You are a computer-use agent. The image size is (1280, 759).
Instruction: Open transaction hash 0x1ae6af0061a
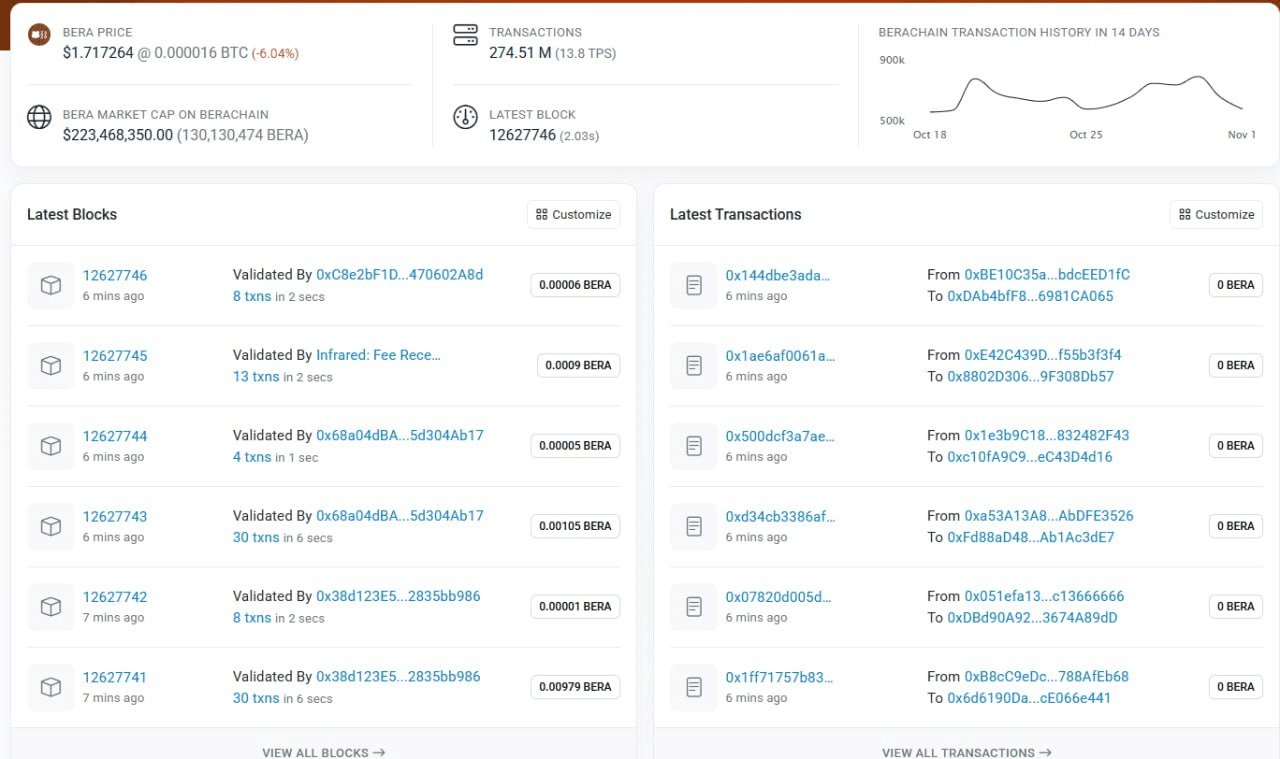tap(780, 356)
